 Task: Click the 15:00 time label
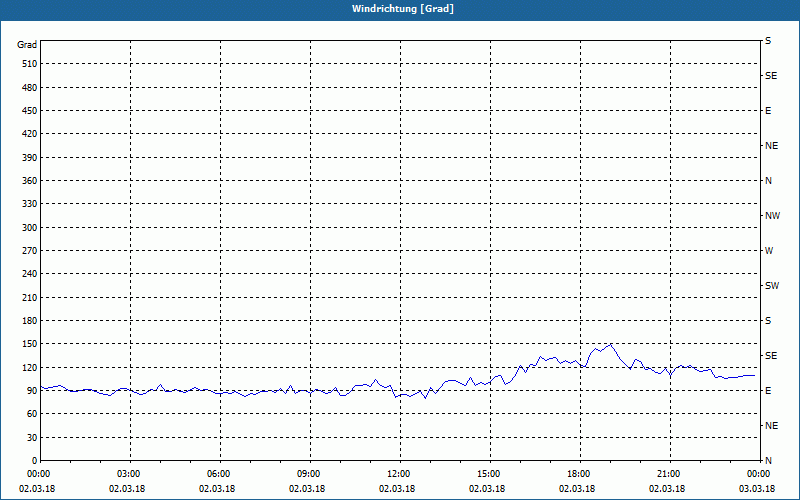coord(488,474)
